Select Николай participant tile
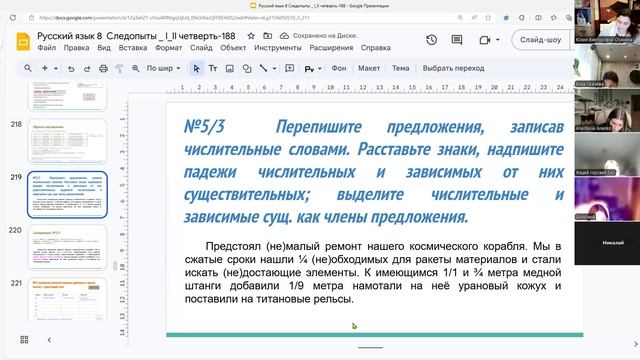This screenshot has height=360, width=640. 607,243
